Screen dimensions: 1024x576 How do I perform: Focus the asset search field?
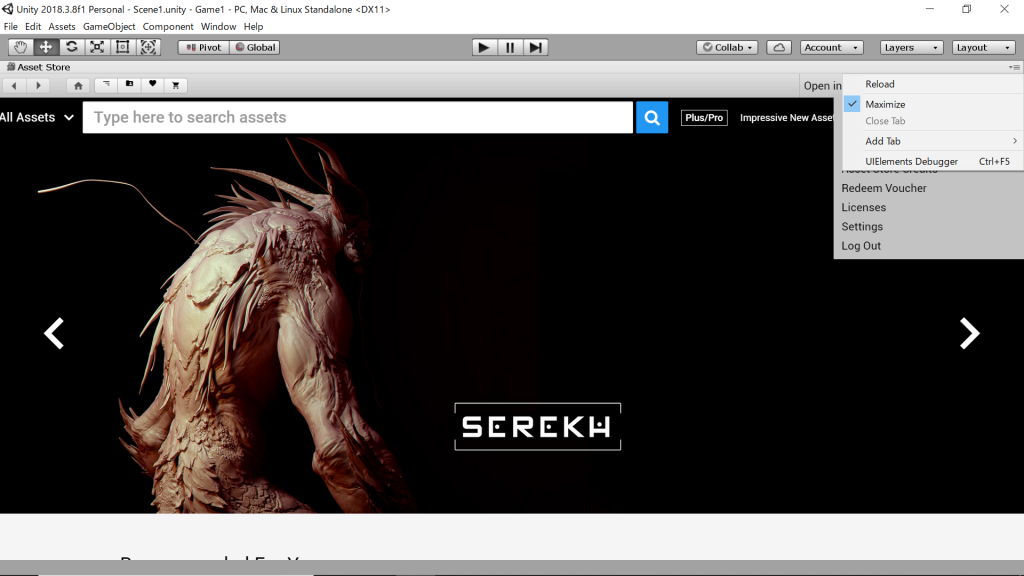point(358,117)
